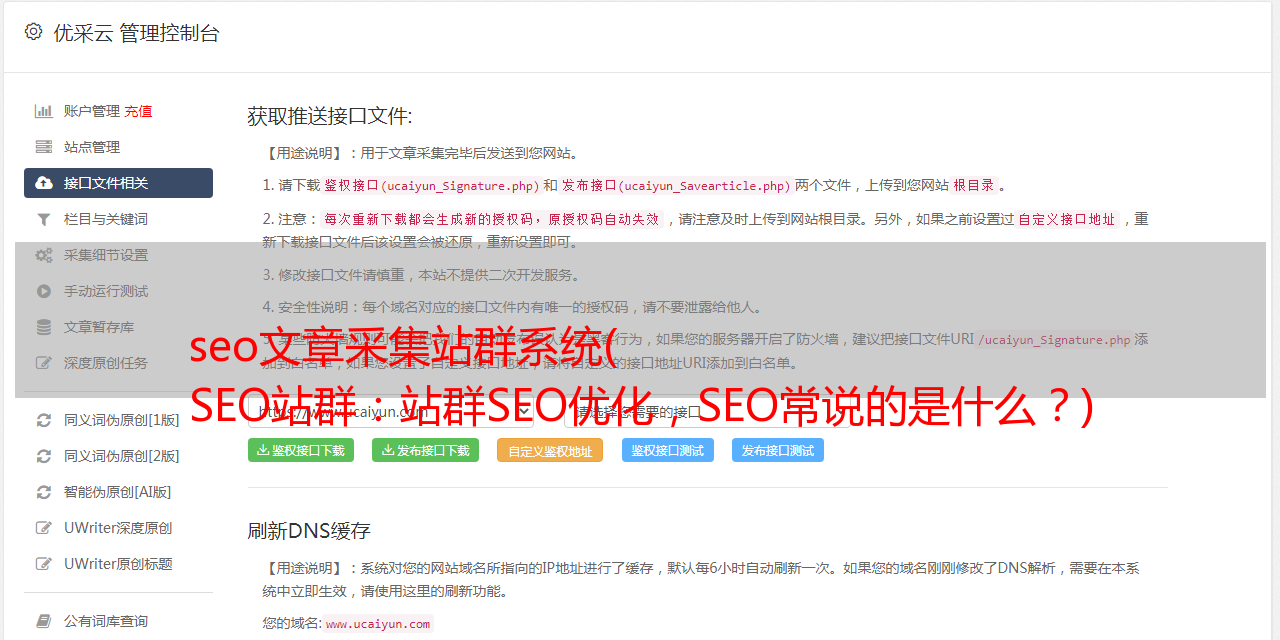Image resolution: width=1280 pixels, height=640 pixels.
Task: Click the red www.ucaiyun.com domain value
Action: click(378, 624)
